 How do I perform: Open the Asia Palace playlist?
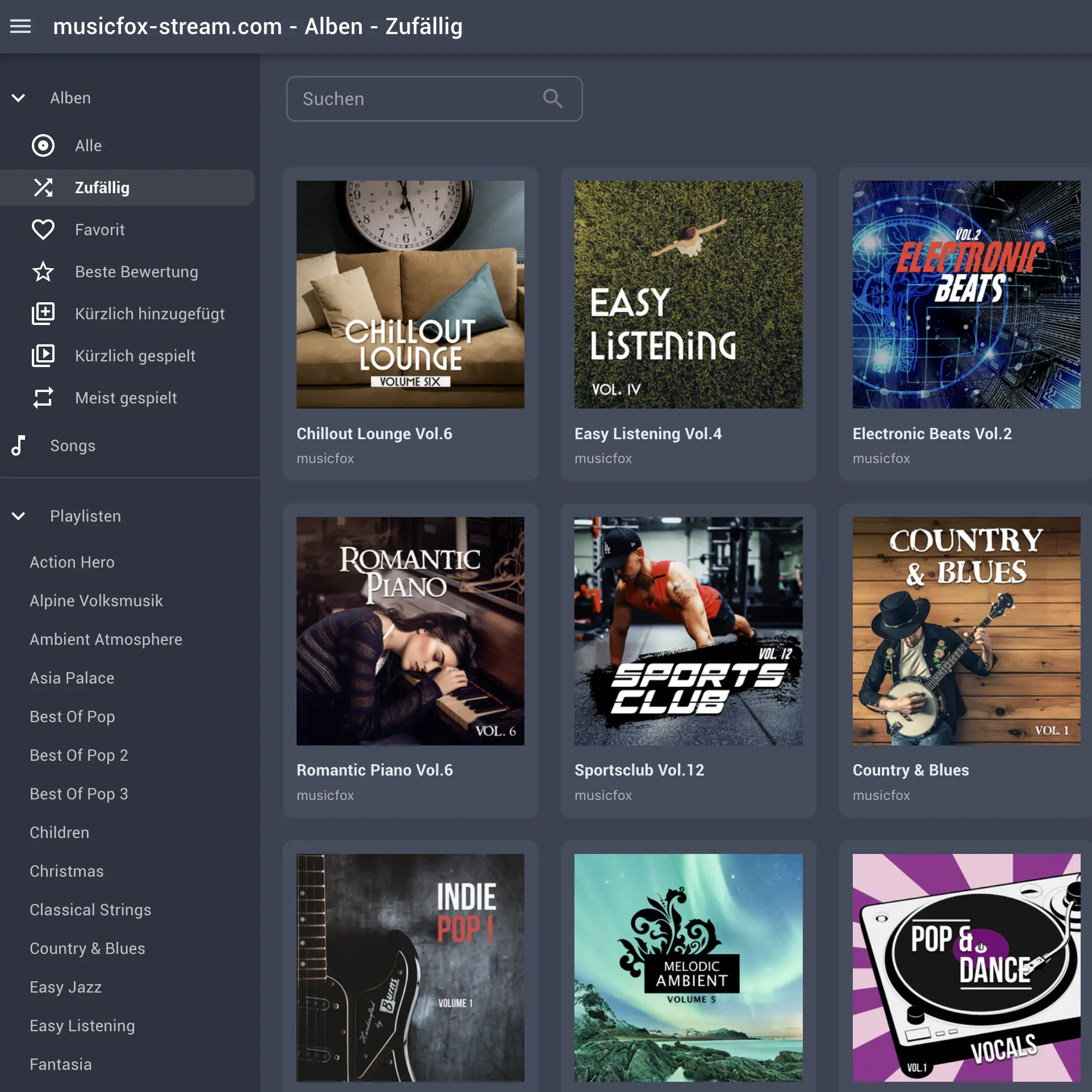[x=72, y=678]
